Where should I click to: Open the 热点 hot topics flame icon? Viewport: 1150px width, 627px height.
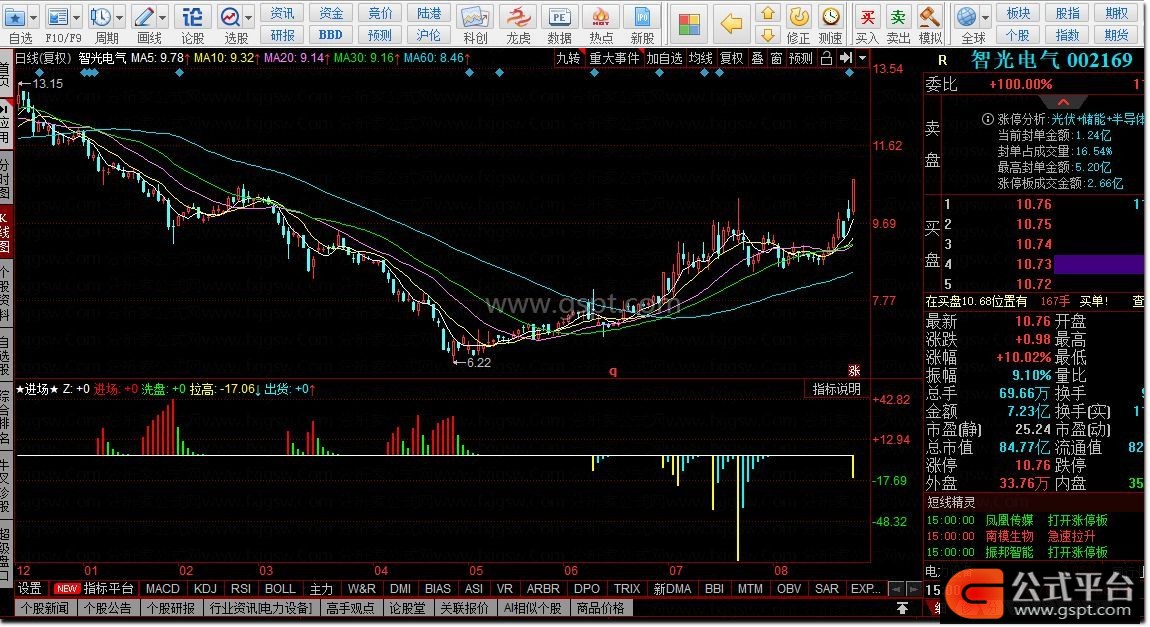pyautogui.click(x=601, y=17)
